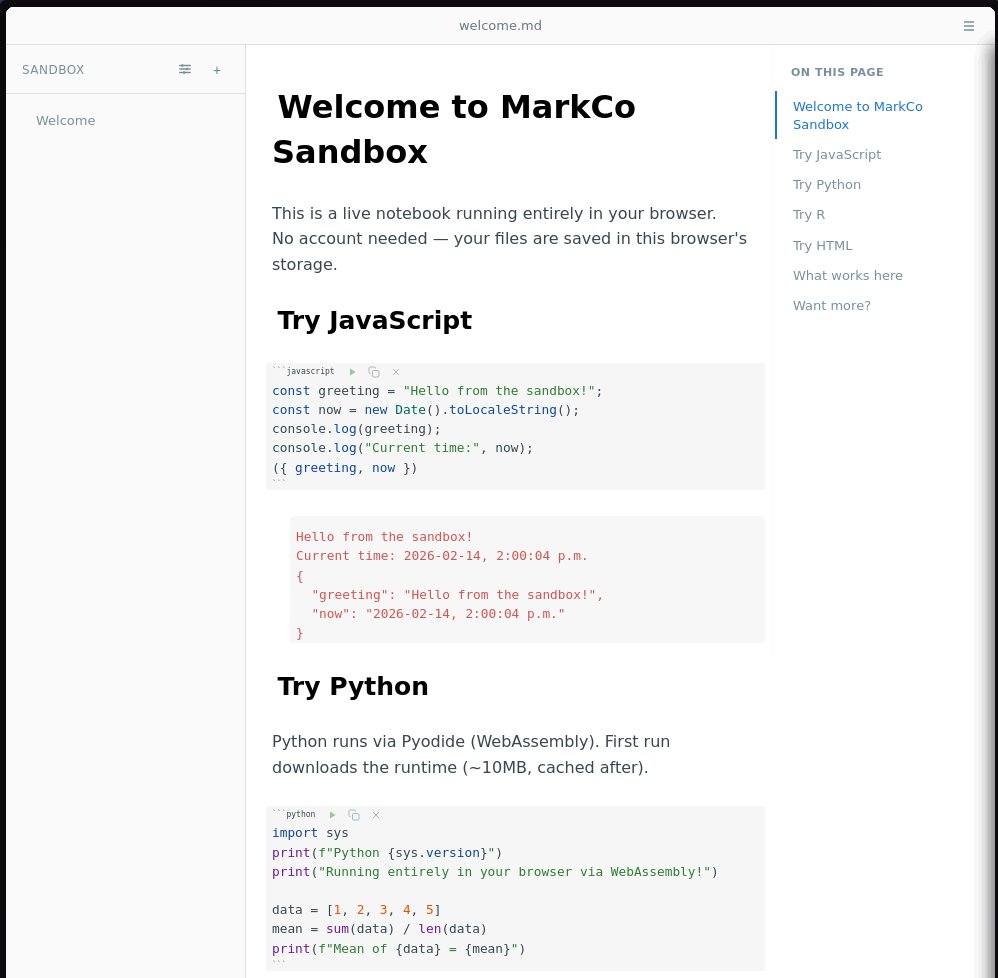Copy the python code block
The width and height of the screenshot is (998, 978).
[354, 814]
